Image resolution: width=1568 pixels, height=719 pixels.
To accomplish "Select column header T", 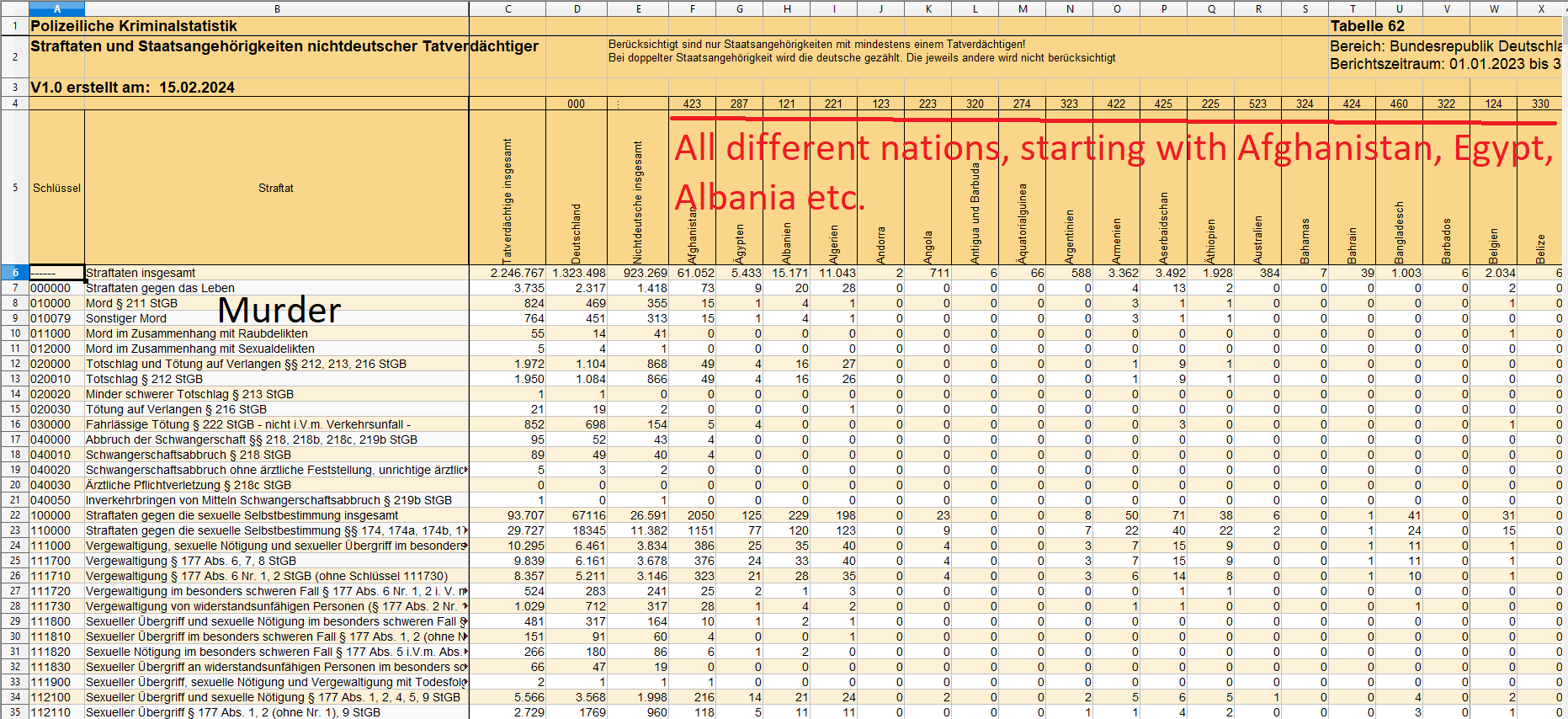I will tap(1352, 8).
